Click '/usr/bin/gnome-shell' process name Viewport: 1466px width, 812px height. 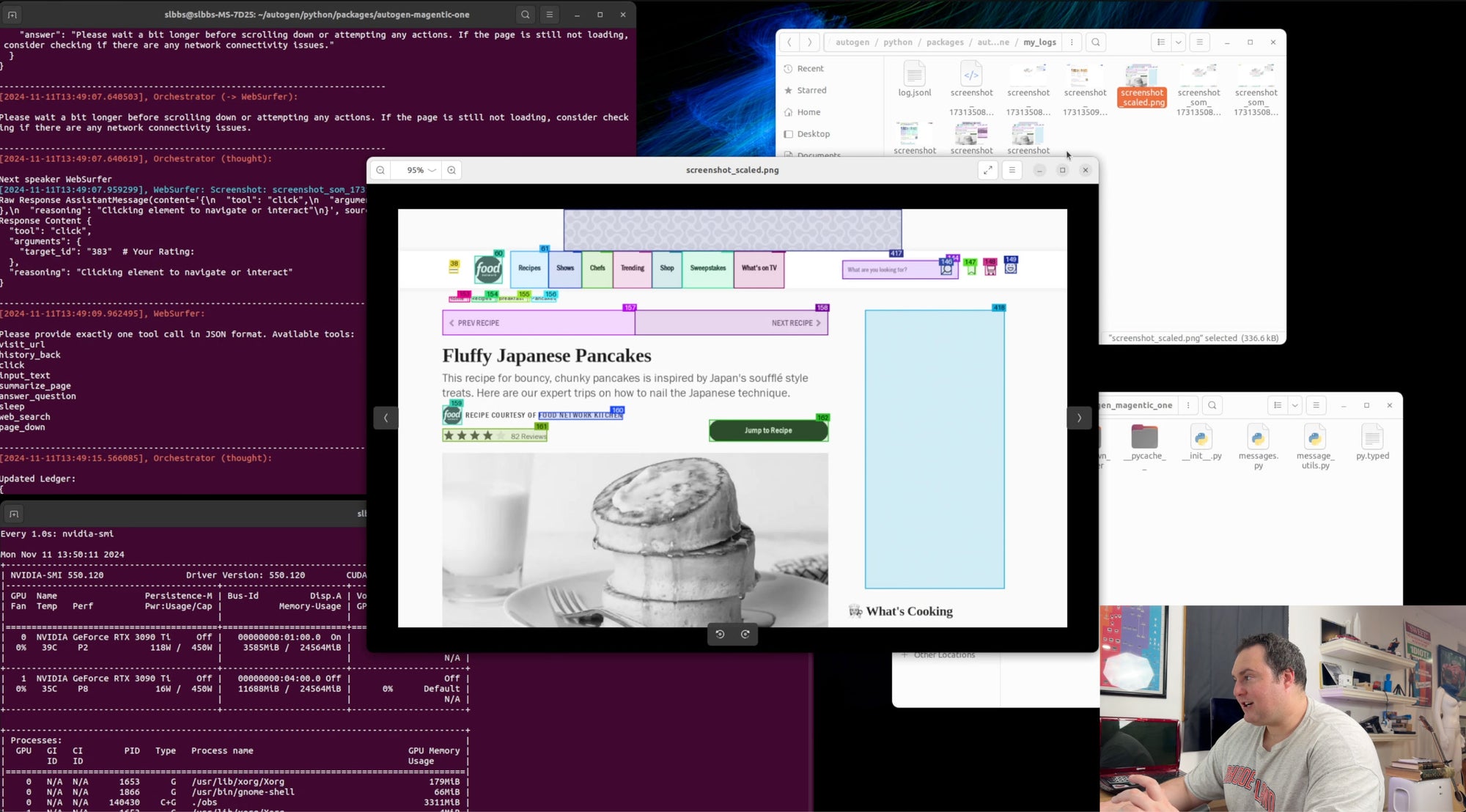click(x=243, y=792)
